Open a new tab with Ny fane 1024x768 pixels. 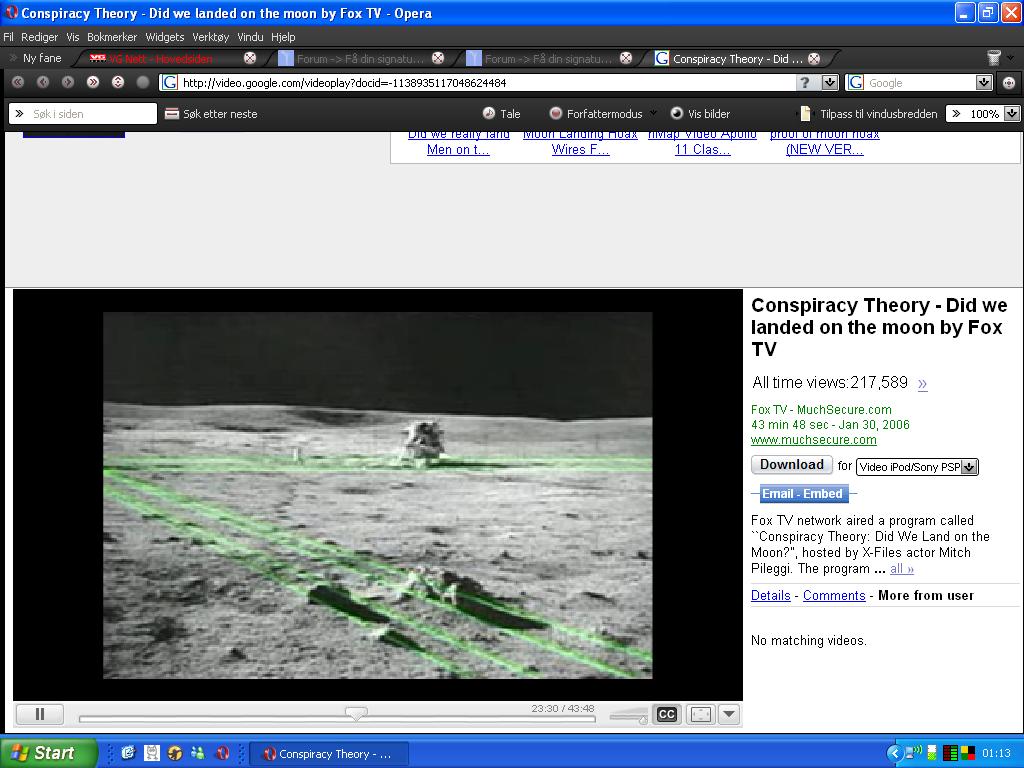(37, 58)
